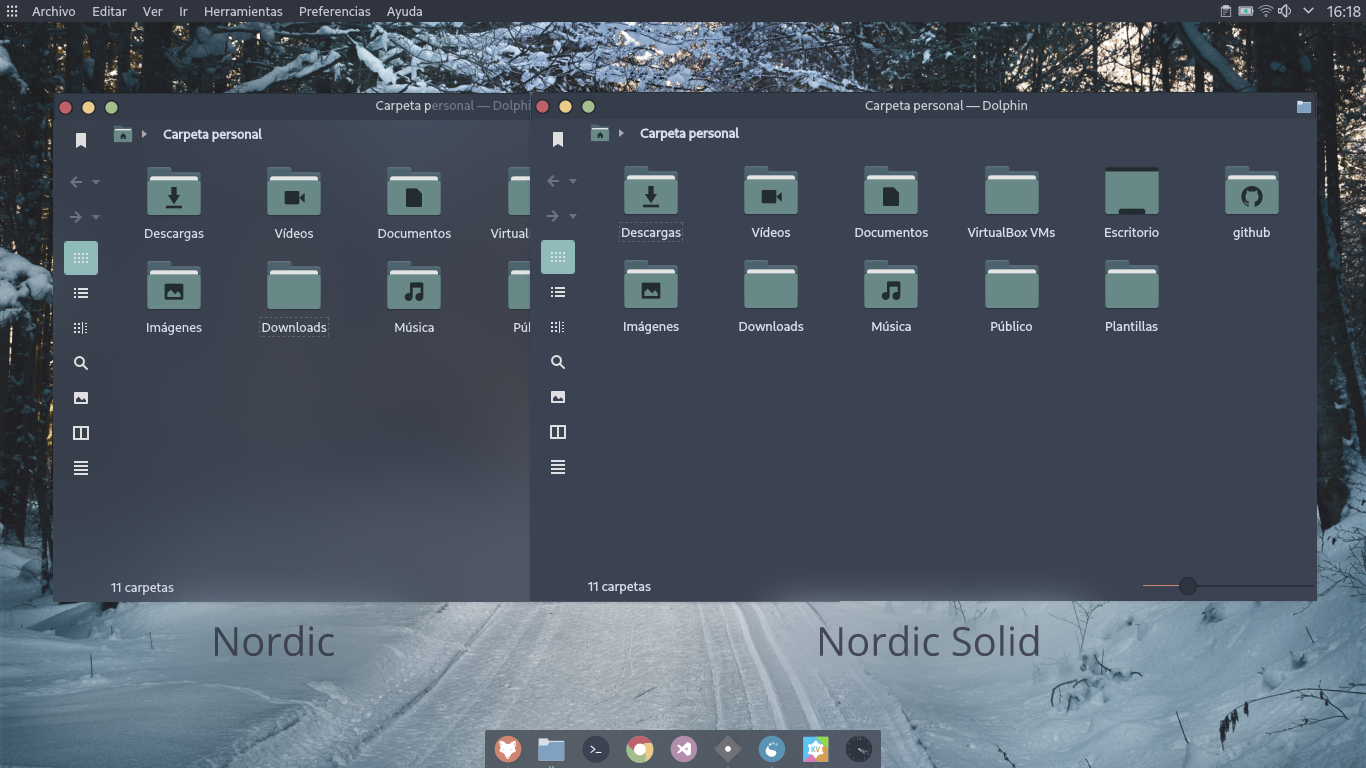
Task: Open search magnifier in left Dolphin window
Action: click(x=81, y=363)
